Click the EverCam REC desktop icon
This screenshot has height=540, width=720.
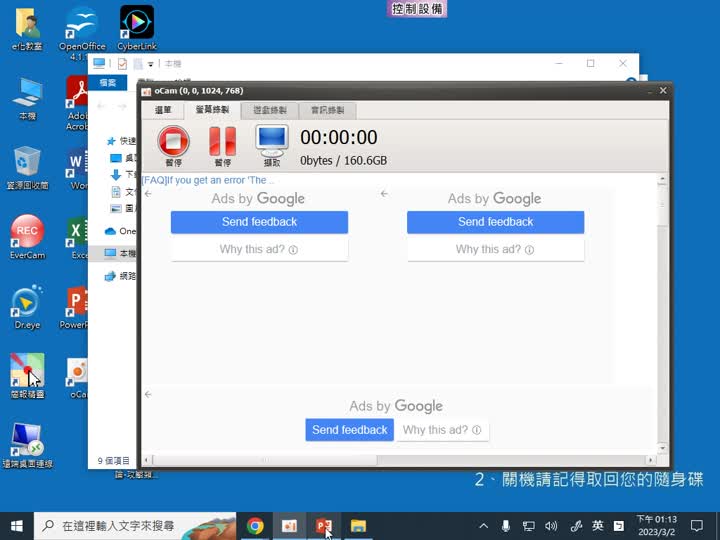(27, 237)
